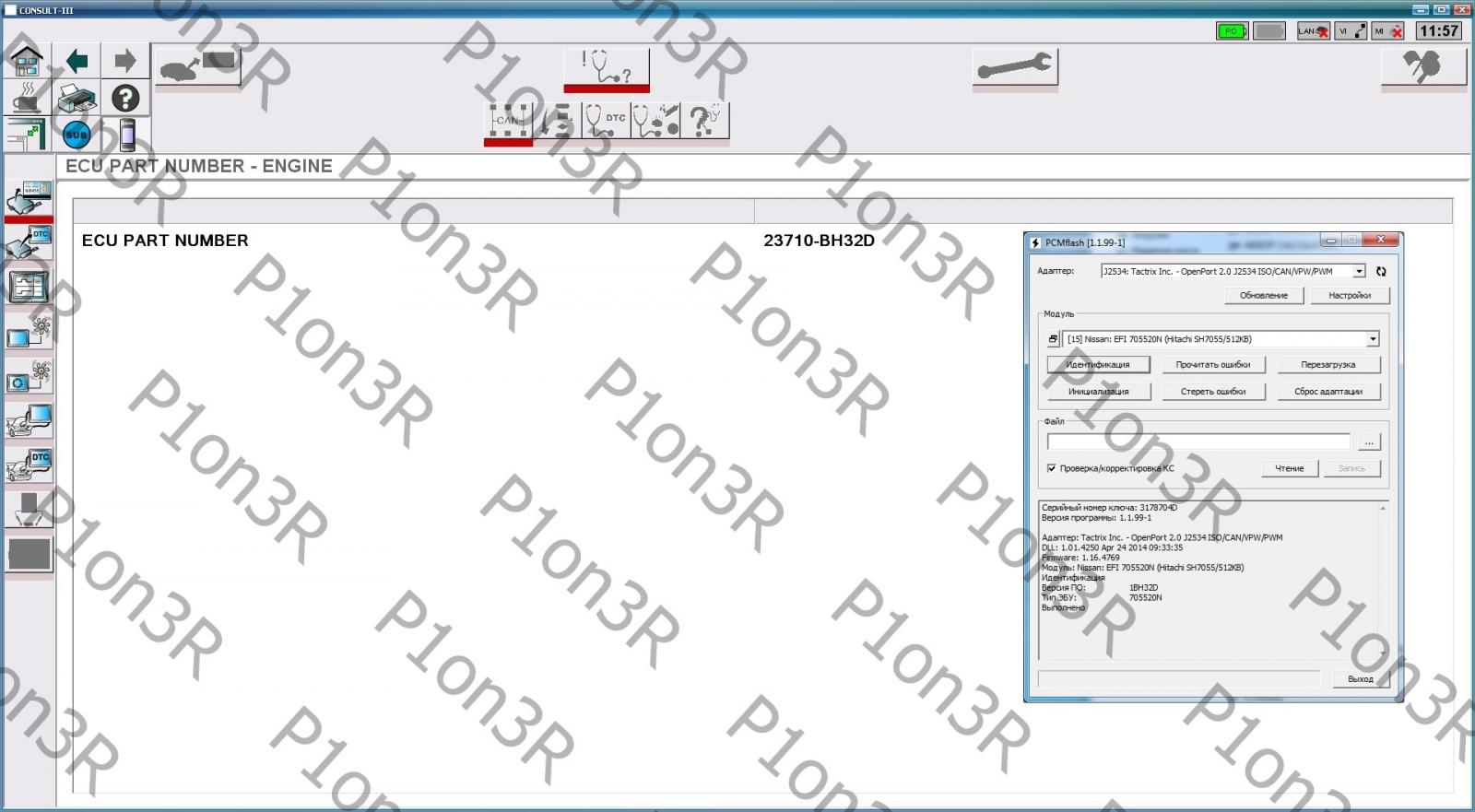The height and width of the screenshot is (812, 1475).
Task: Click the Сброс адаптации button
Action: pos(1328,392)
